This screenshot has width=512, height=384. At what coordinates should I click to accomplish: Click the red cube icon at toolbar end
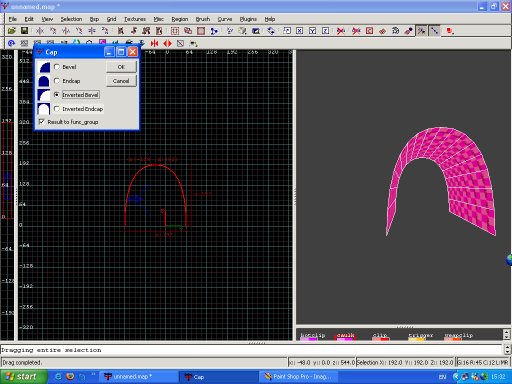point(450,31)
